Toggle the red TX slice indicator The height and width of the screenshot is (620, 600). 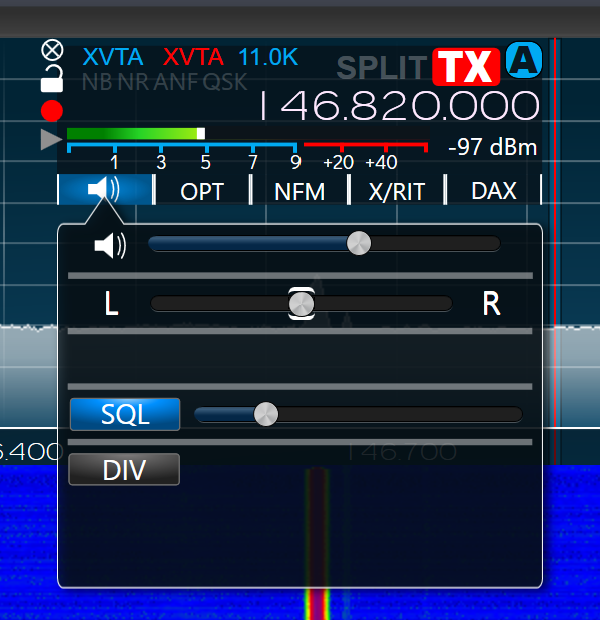(466, 67)
